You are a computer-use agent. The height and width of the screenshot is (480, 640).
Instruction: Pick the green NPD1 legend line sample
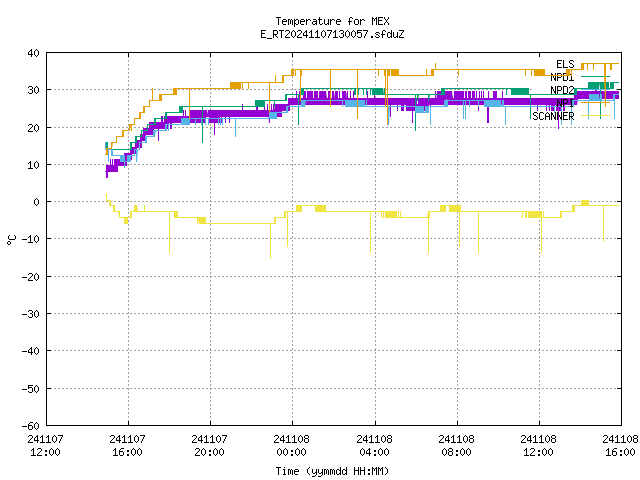595,76
